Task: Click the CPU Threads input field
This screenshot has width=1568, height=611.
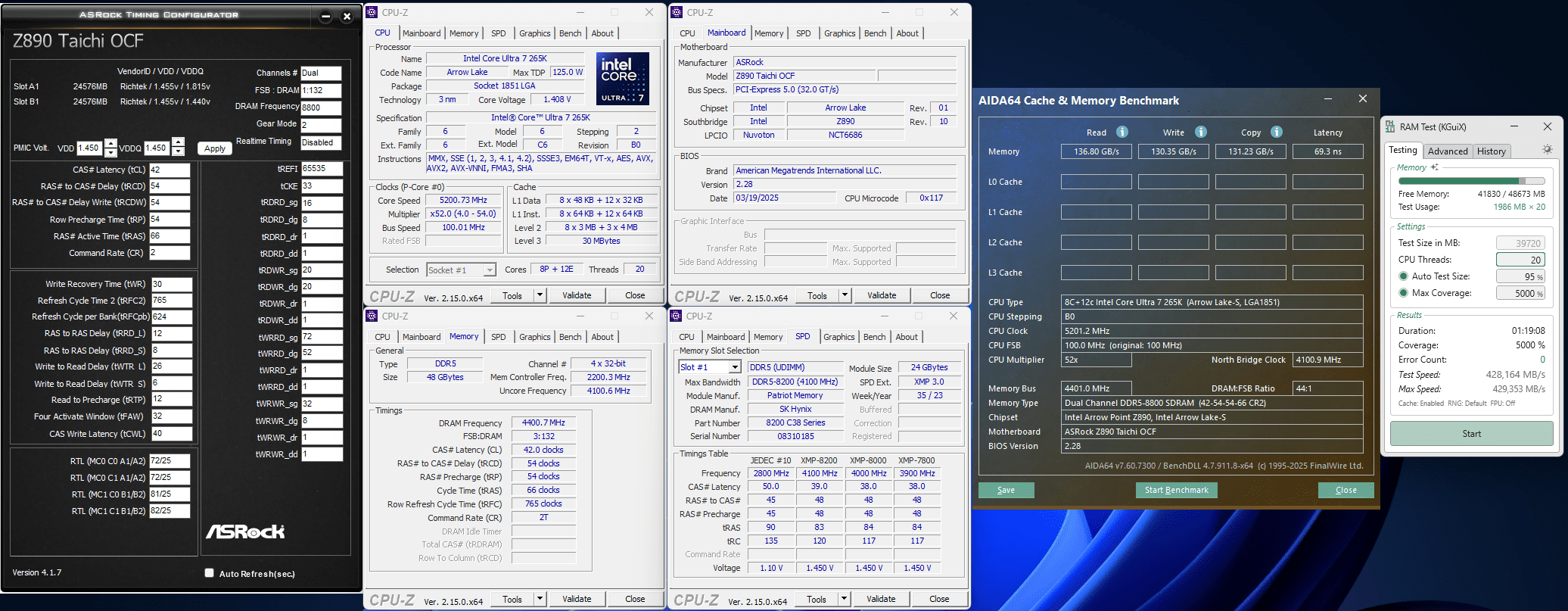Action: click(1520, 260)
